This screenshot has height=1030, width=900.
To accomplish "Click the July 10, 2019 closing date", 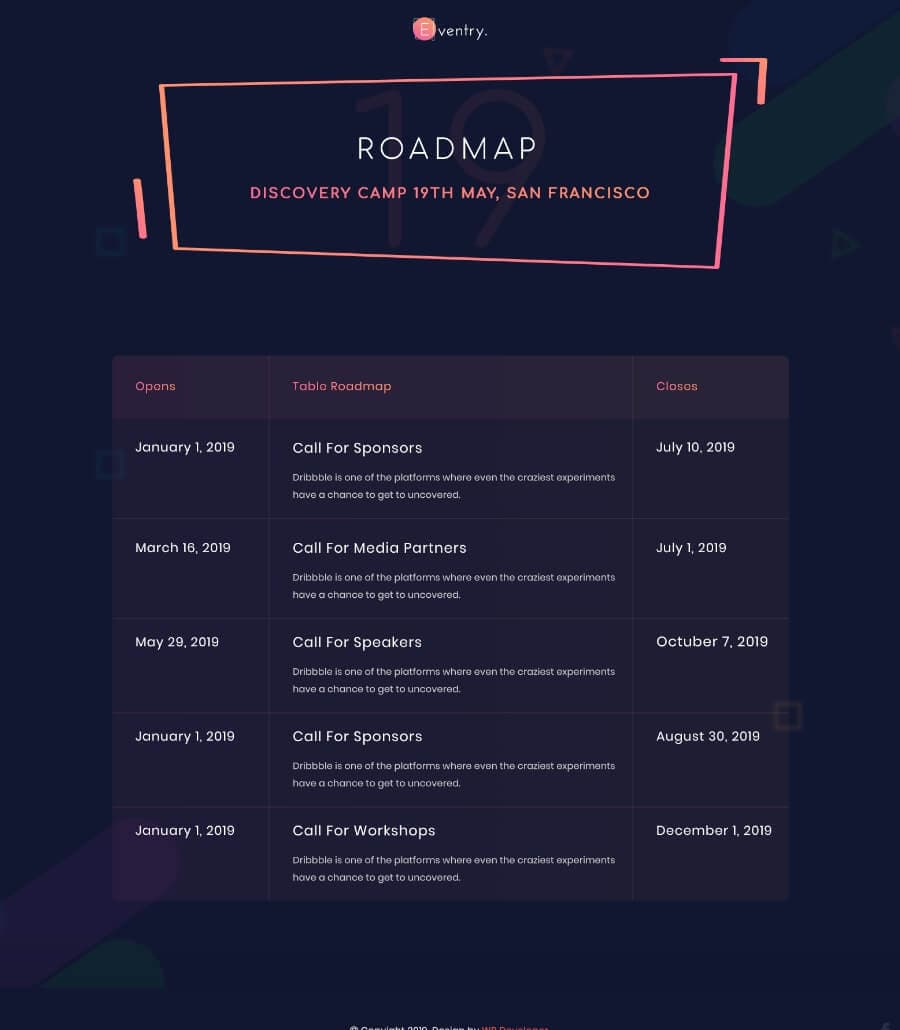I will coord(695,448).
